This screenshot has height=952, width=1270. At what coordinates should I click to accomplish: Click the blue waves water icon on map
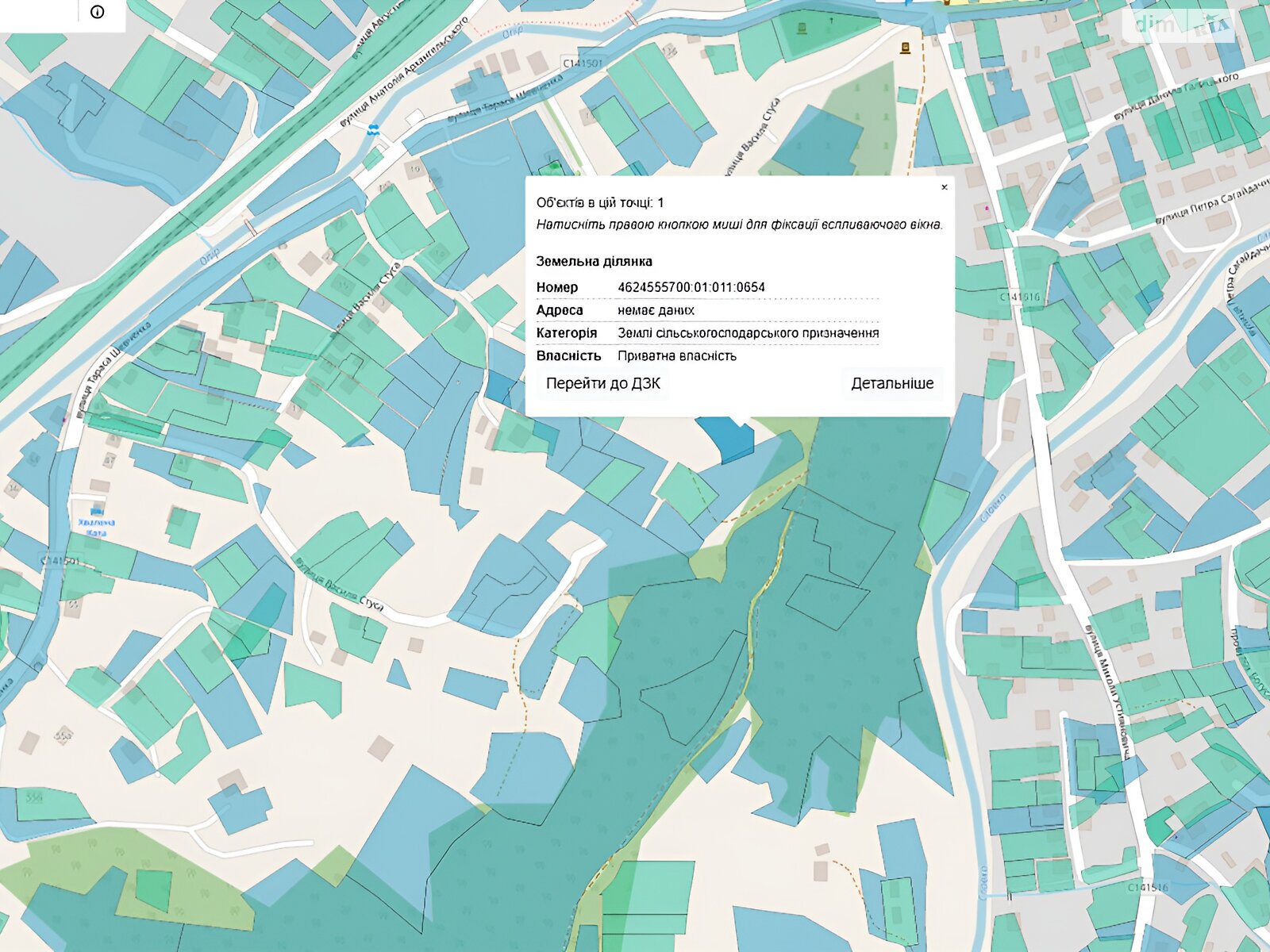(373, 129)
